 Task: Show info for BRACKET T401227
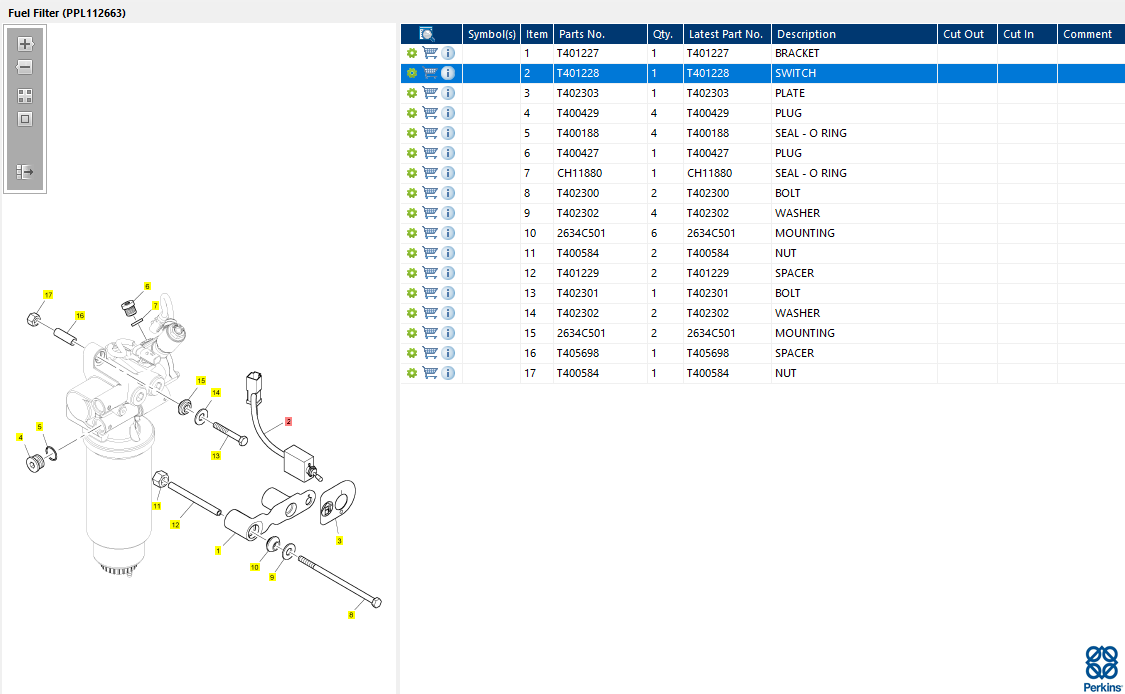pyautogui.click(x=448, y=53)
